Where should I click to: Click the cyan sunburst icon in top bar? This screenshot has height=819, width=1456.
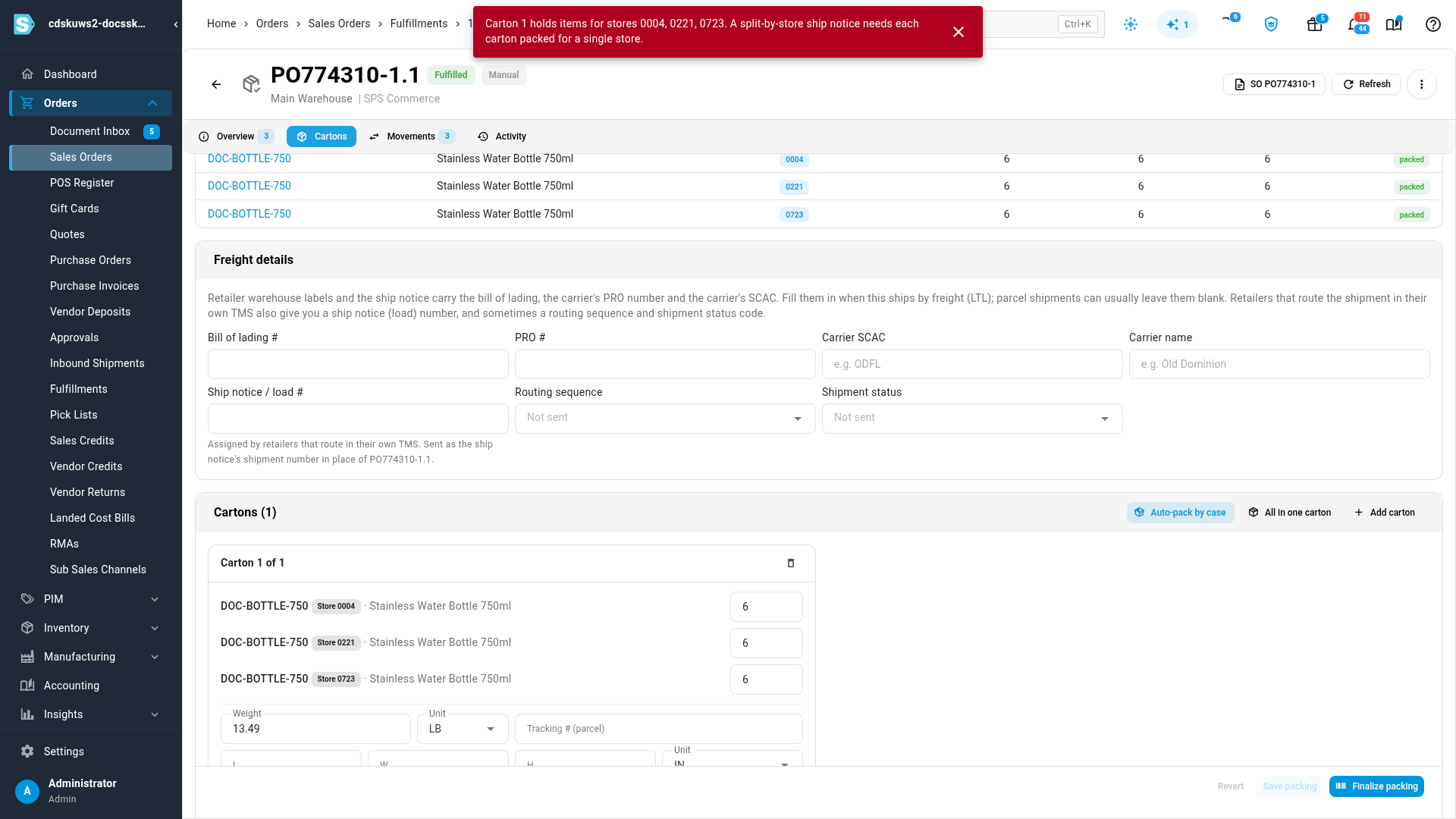click(1131, 24)
